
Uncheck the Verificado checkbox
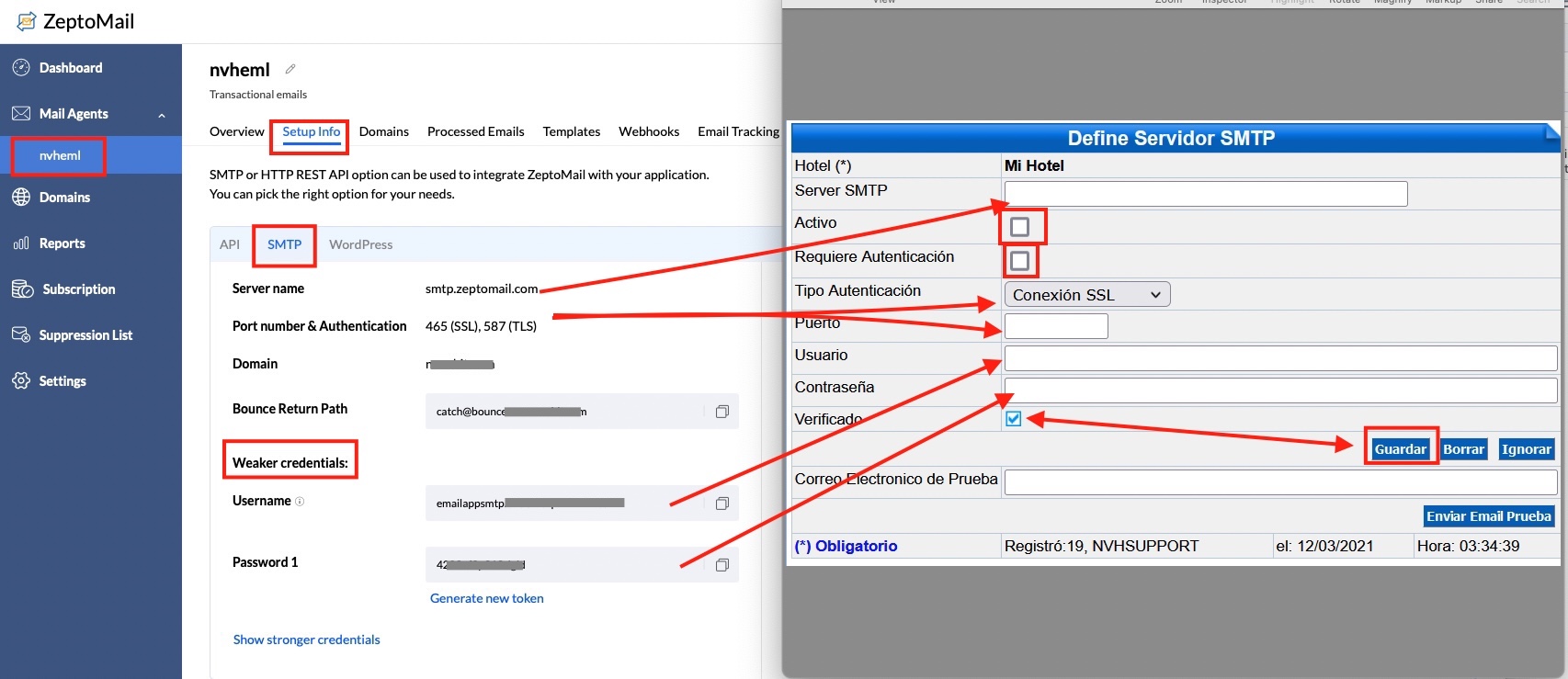pos(1013,419)
